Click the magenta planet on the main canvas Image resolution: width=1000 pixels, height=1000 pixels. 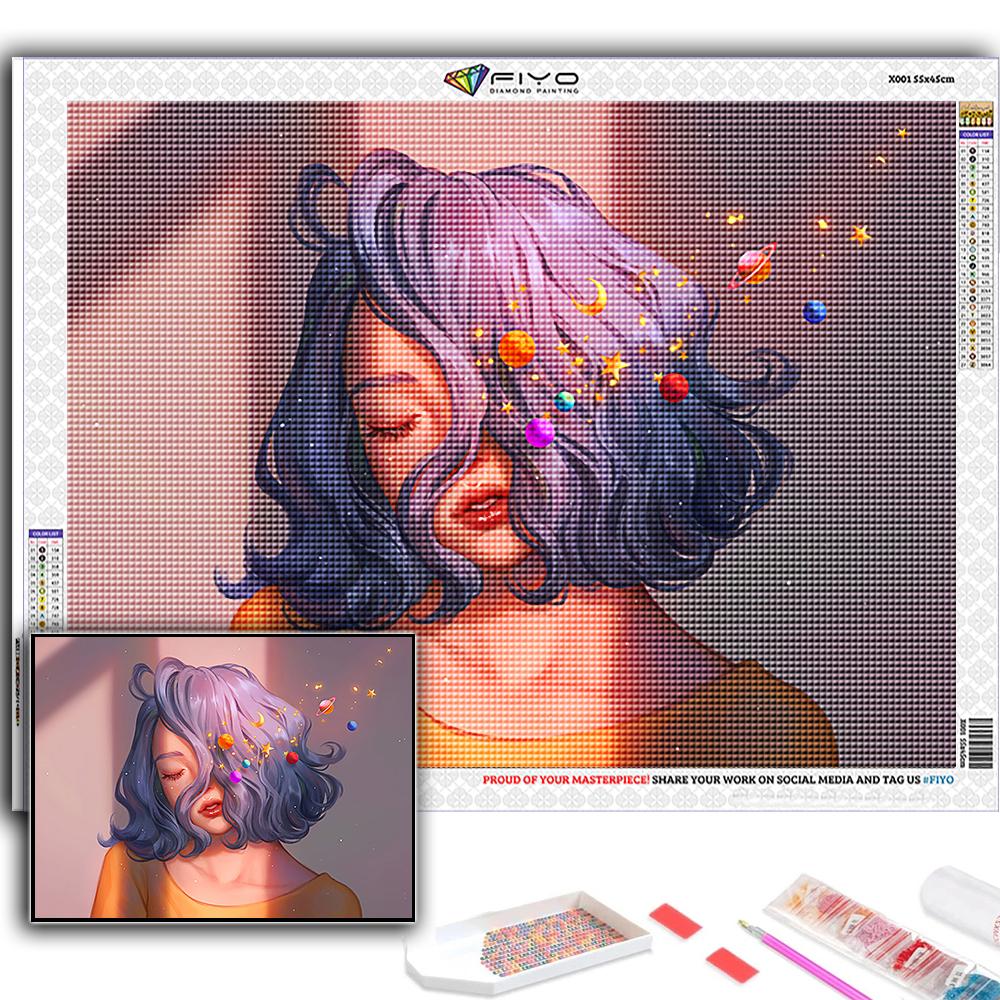tap(540, 432)
